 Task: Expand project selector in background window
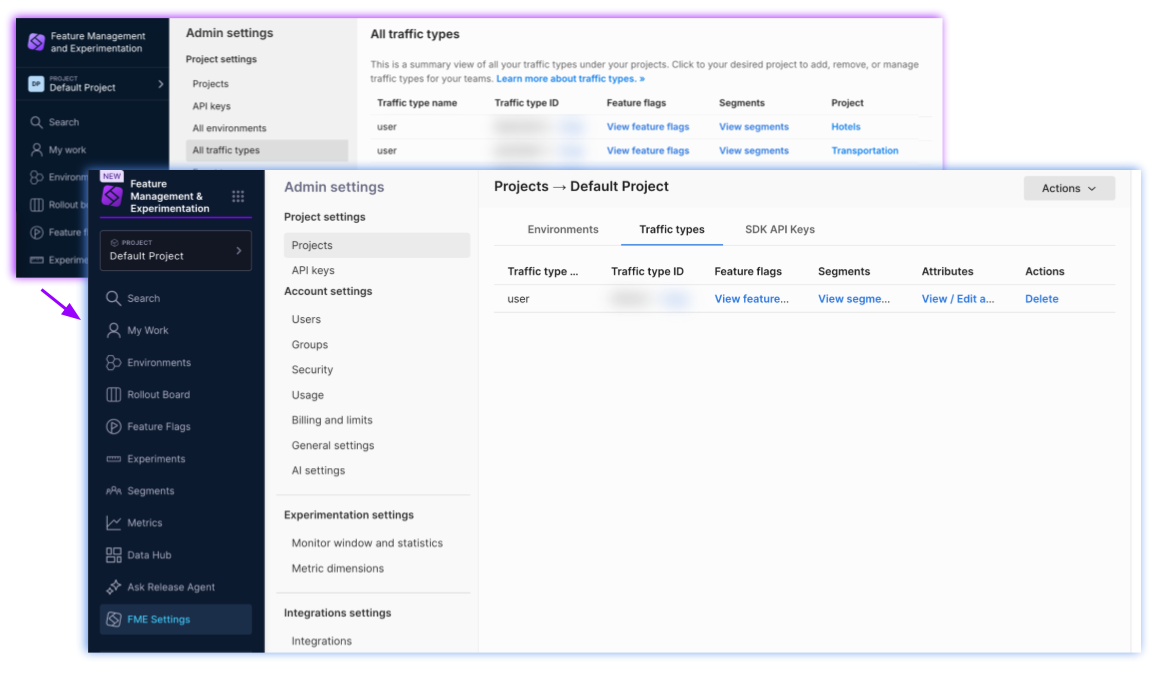tap(160, 85)
